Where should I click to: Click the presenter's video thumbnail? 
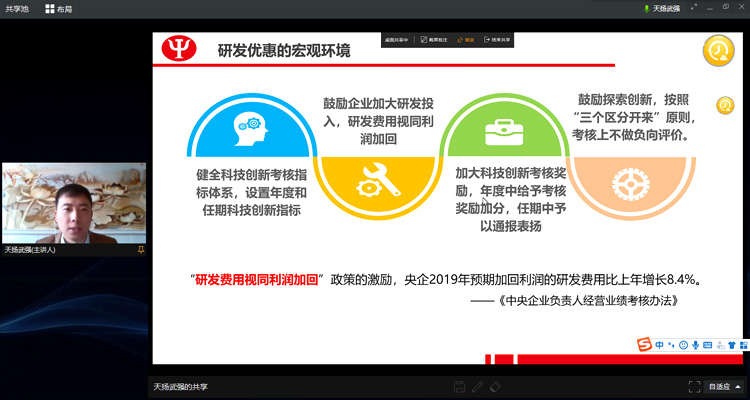(x=74, y=203)
